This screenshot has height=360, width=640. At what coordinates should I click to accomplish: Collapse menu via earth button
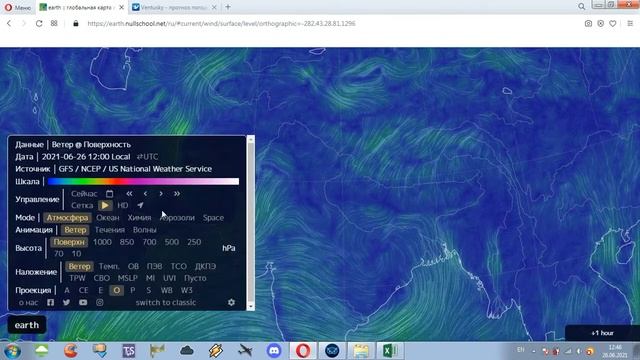click(x=27, y=325)
